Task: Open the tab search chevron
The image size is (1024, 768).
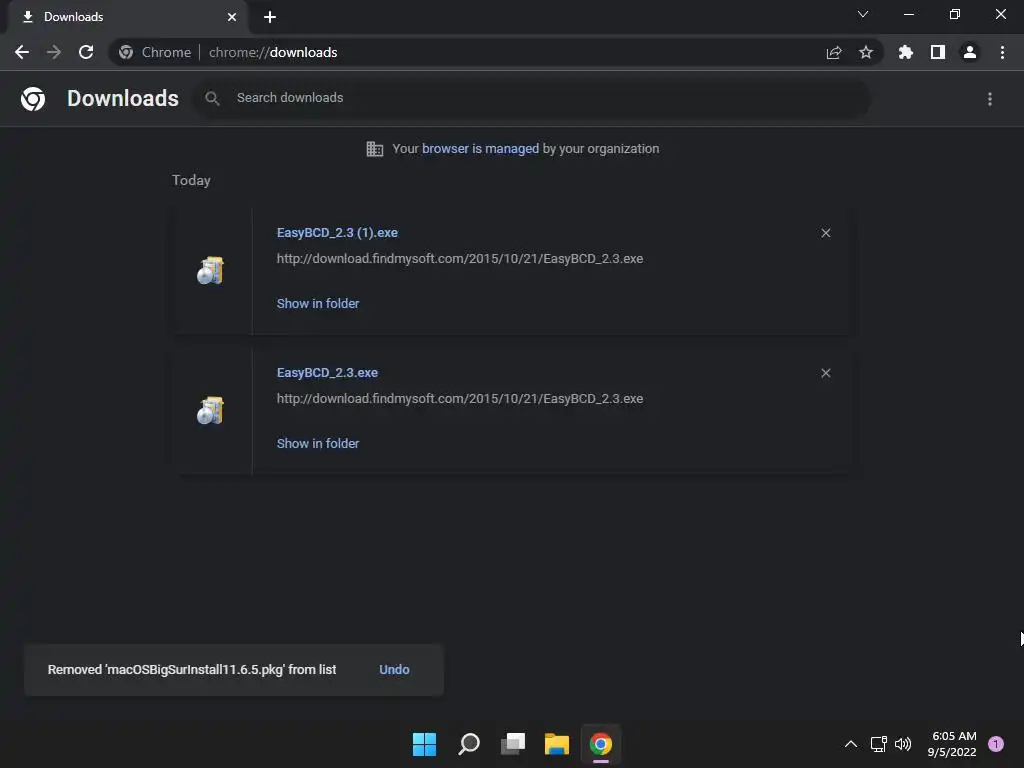Action: coord(863,14)
